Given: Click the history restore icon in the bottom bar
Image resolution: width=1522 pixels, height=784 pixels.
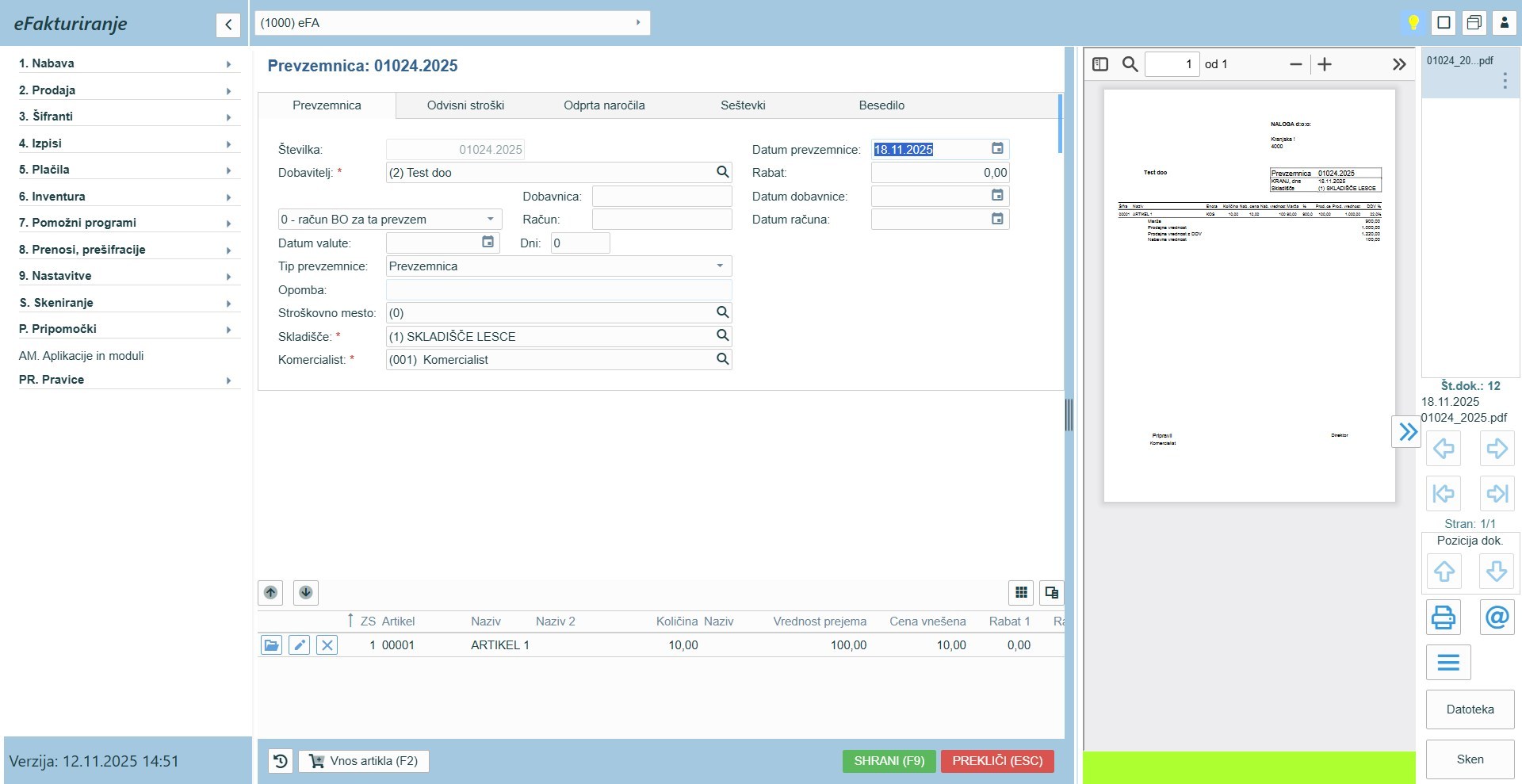Looking at the screenshot, I should (281, 761).
